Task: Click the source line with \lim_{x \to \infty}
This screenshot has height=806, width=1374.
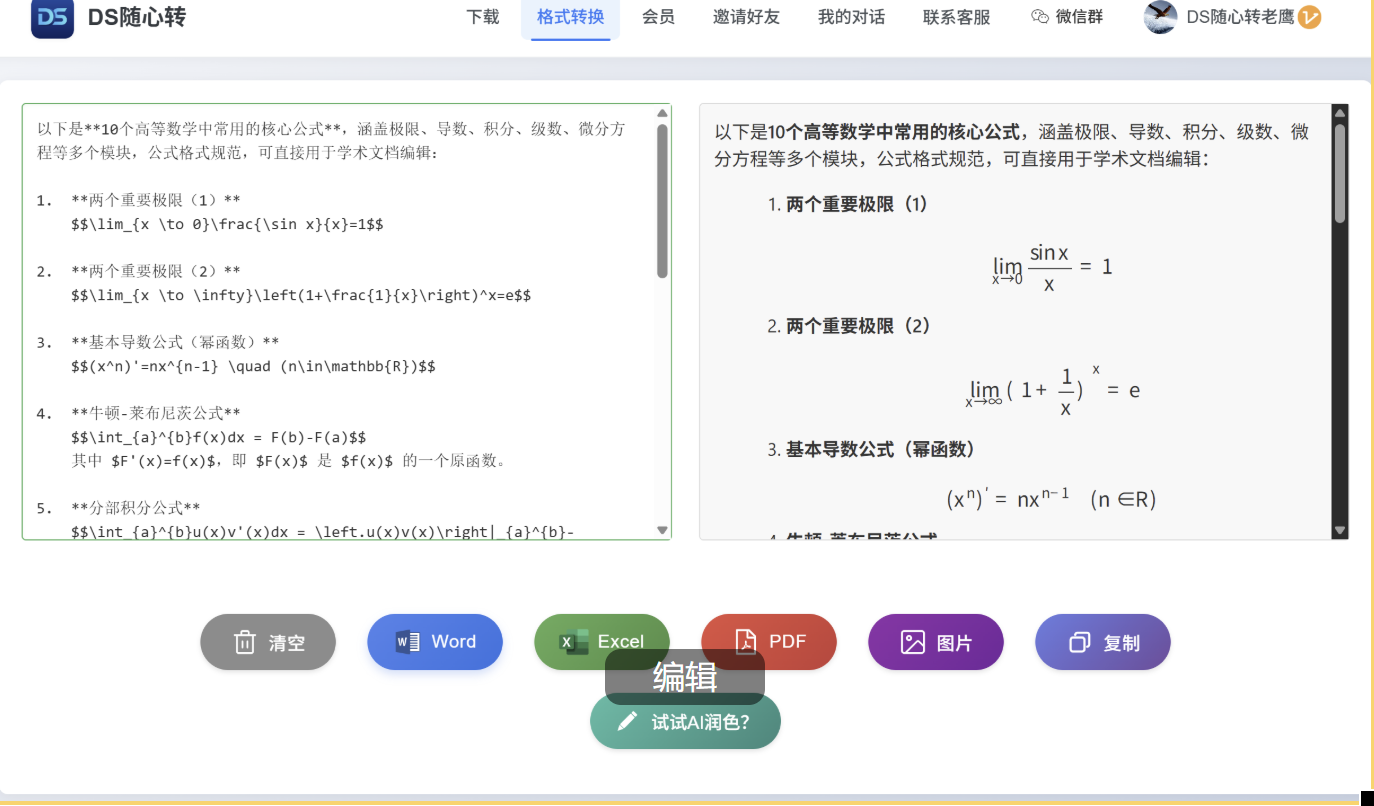Action: (x=301, y=295)
